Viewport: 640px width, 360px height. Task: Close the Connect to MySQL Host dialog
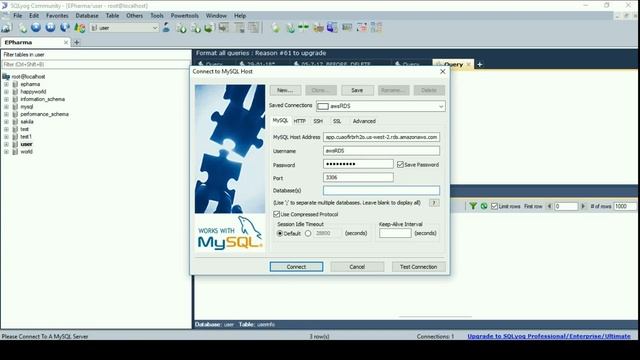pos(443,71)
